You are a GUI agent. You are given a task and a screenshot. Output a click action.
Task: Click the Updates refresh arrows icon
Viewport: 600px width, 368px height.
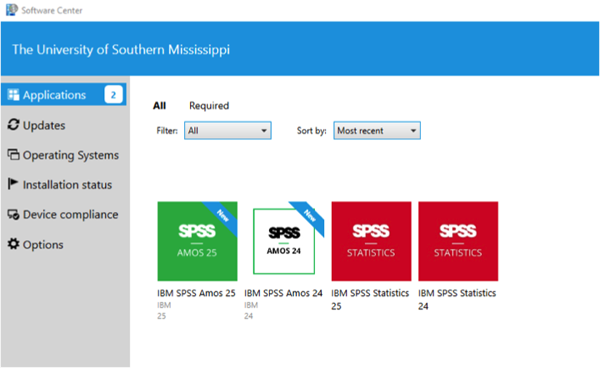[x=13, y=125]
